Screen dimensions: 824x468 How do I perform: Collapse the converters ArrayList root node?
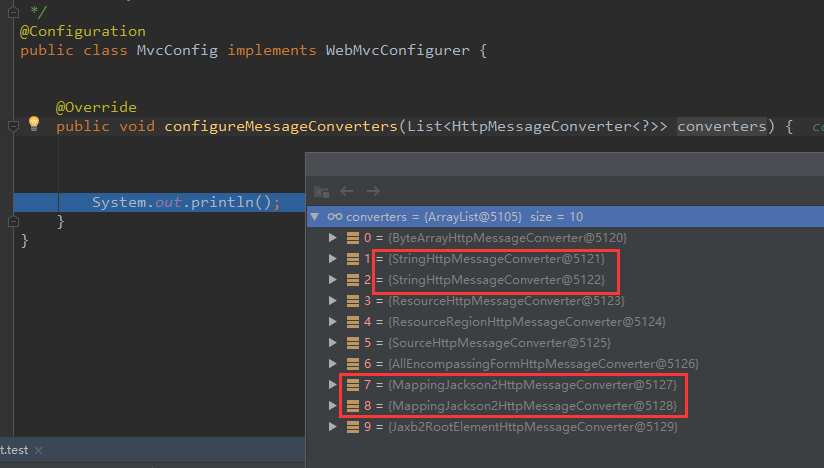click(315, 216)
